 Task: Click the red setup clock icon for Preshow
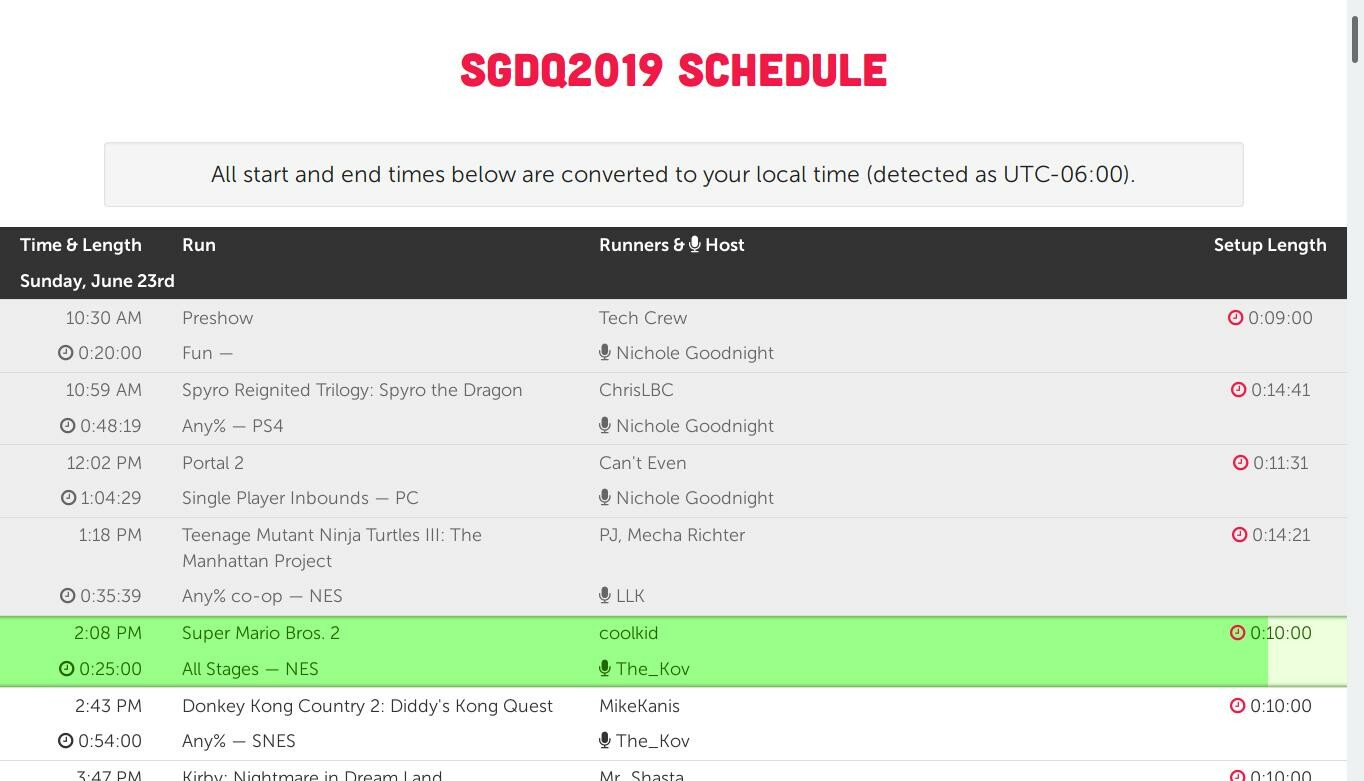coord(1235,318)
